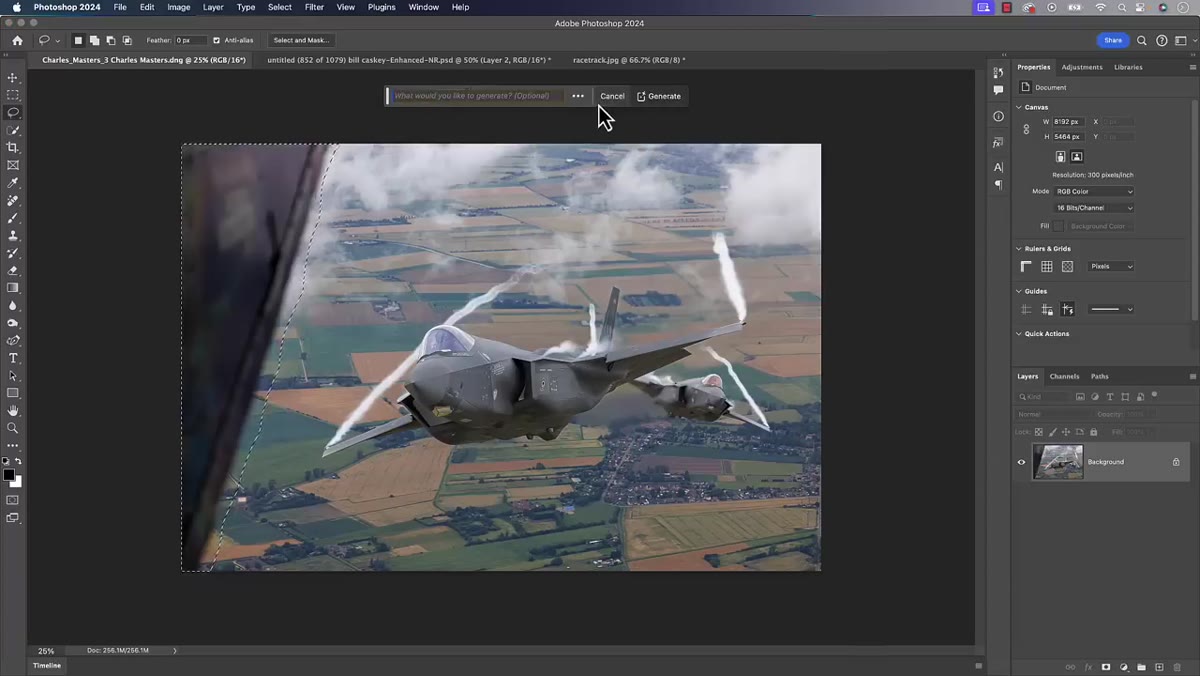This screenshot has height=676, width=1200.
Task: Open the History panel icon
Action: (998, 72)
